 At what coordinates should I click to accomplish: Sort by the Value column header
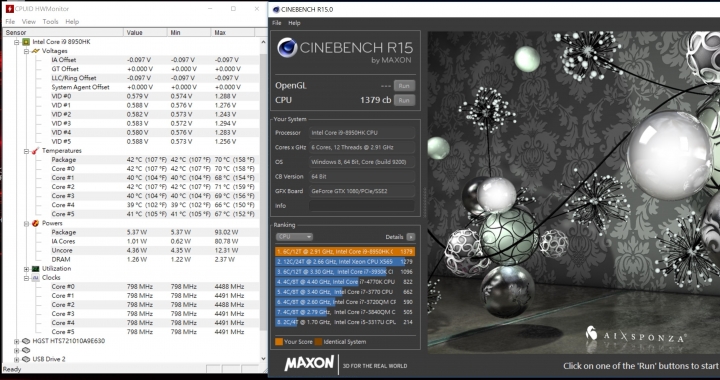tap(145, 33)
